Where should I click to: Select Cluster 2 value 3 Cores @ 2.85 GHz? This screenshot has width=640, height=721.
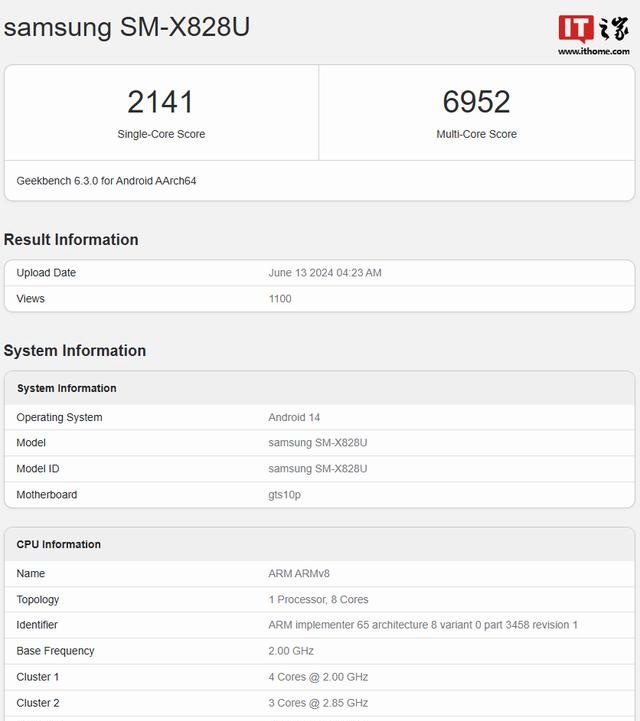click(318, 703)
